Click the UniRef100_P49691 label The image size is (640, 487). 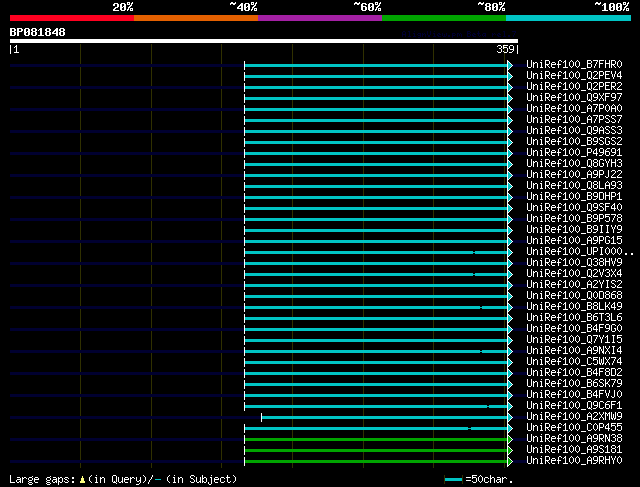[x=574, y=153]
